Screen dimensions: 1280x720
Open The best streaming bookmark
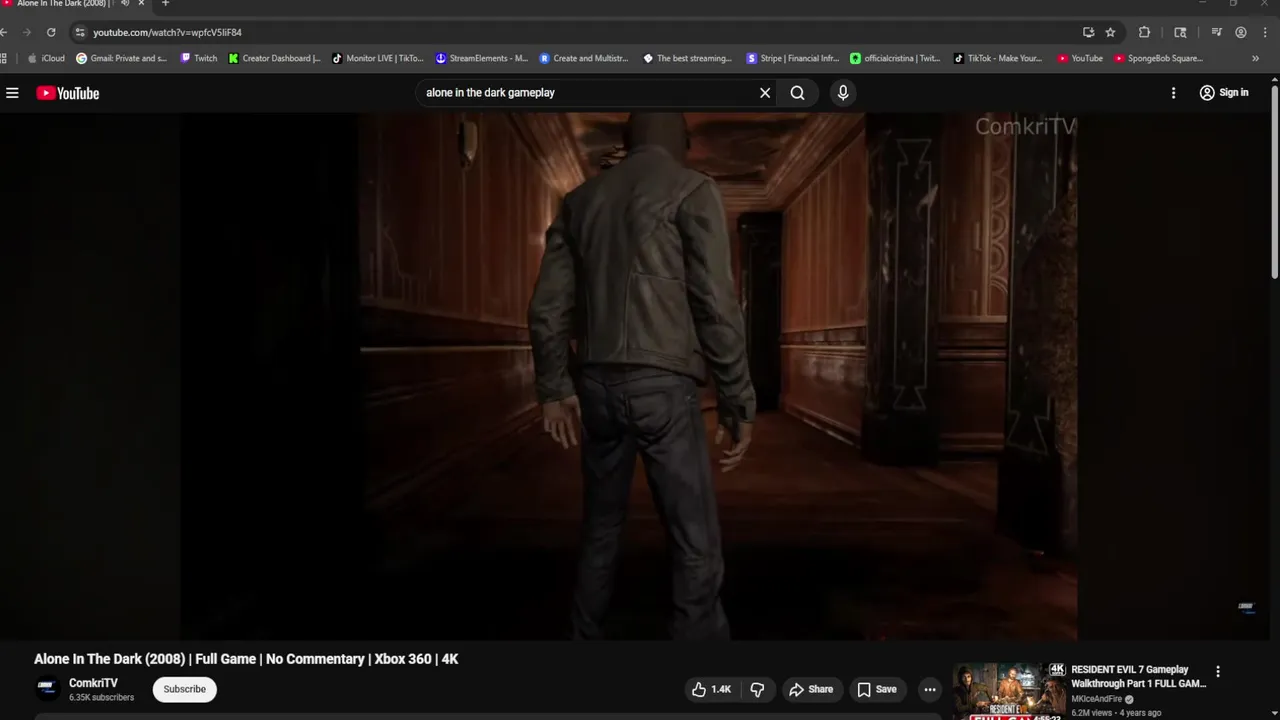pyautogui.click(x=687, y=58)
